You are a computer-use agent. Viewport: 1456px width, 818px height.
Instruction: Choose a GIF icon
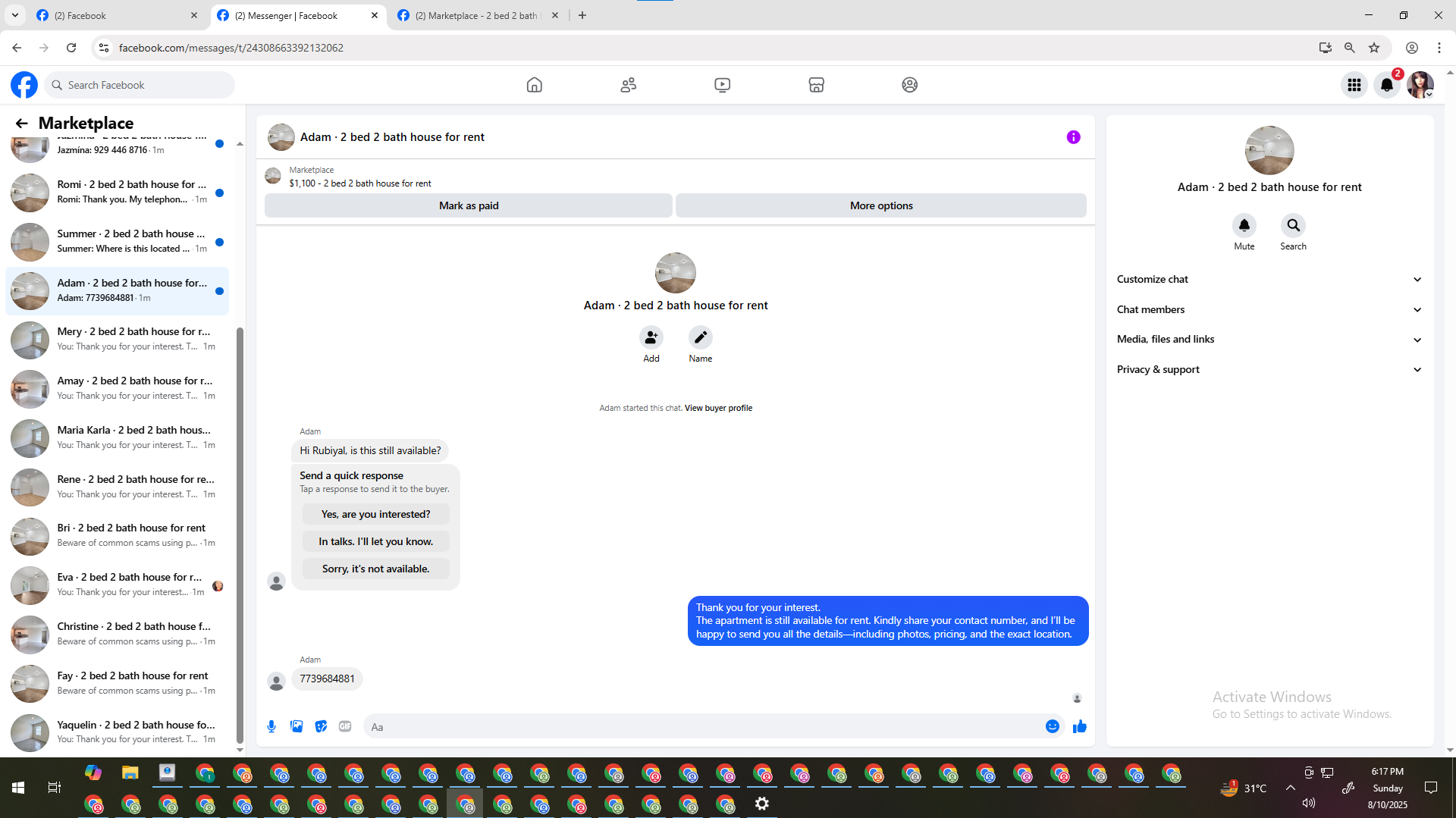pos(345,726)
